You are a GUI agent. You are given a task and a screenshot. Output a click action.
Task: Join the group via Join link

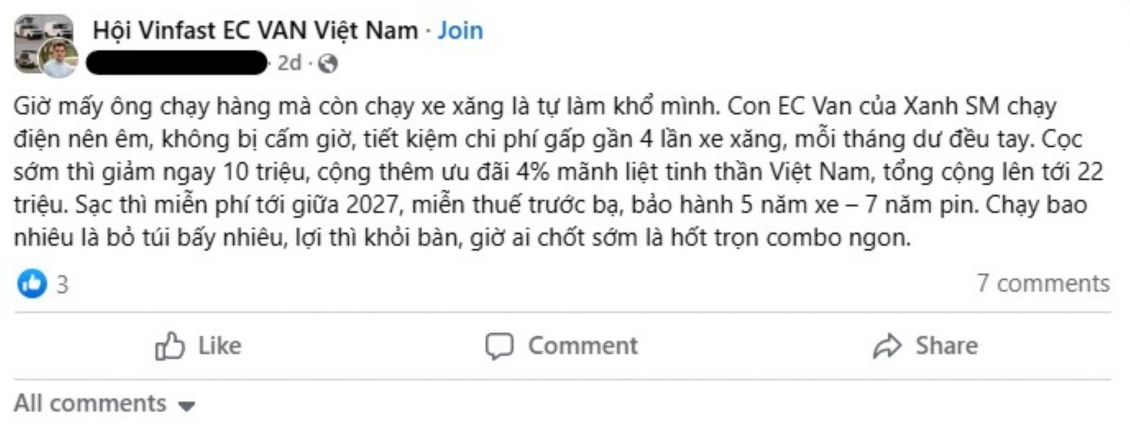[460, 30]
